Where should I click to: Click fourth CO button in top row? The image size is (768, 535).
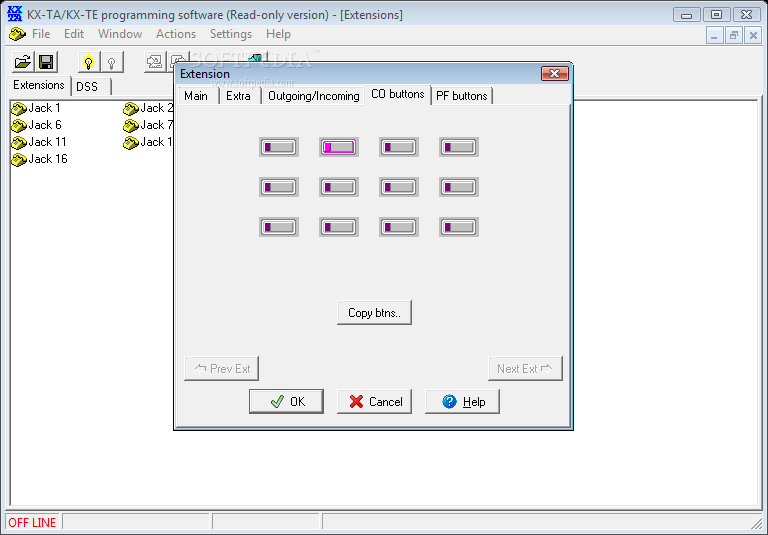[459, 147]
